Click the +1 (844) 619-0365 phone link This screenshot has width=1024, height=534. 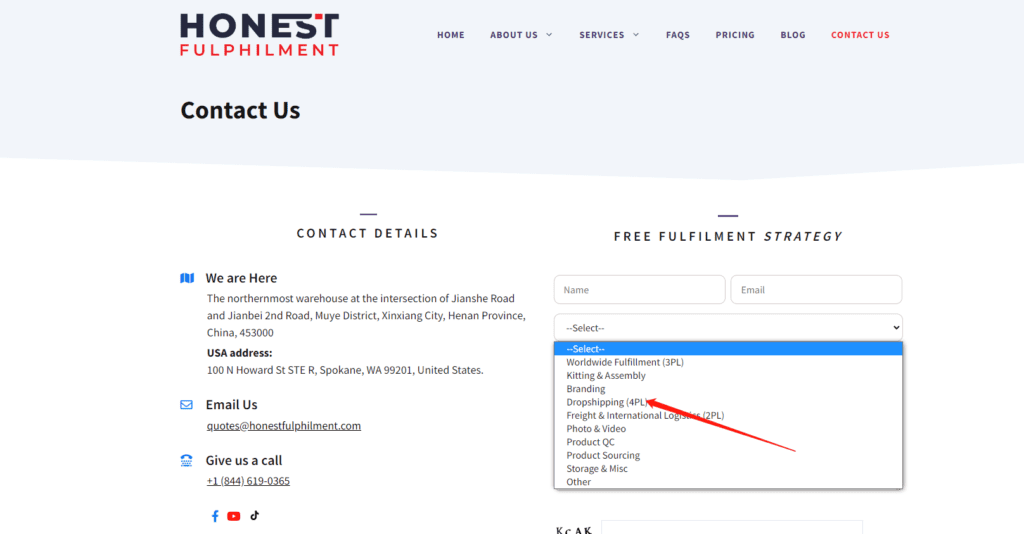(248, 481)
